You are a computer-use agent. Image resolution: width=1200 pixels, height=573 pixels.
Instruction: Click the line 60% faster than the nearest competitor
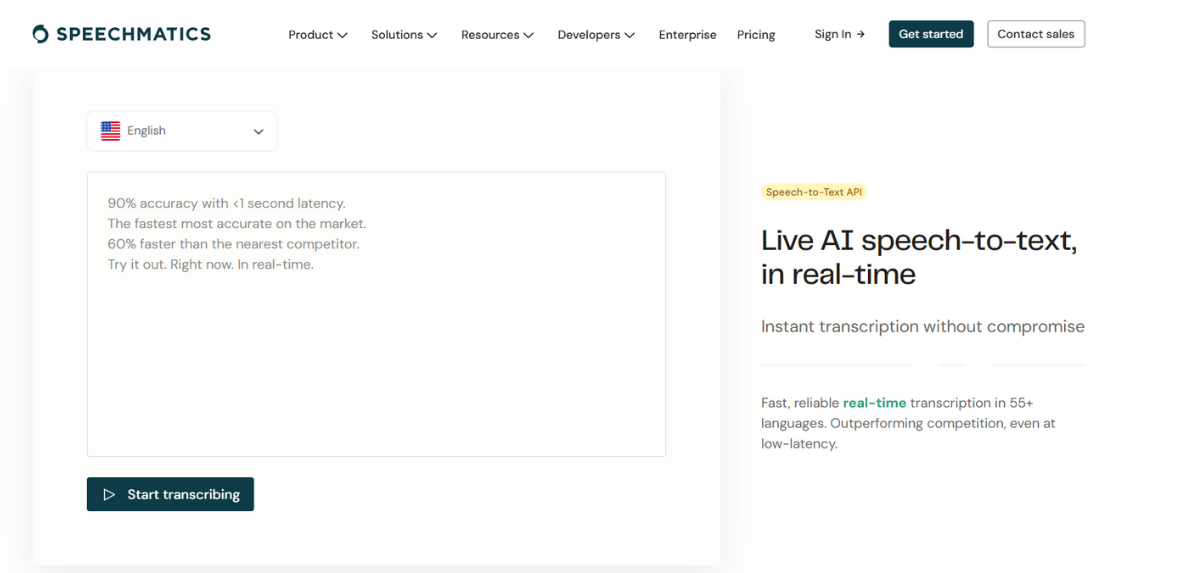(x=234, y=244)
